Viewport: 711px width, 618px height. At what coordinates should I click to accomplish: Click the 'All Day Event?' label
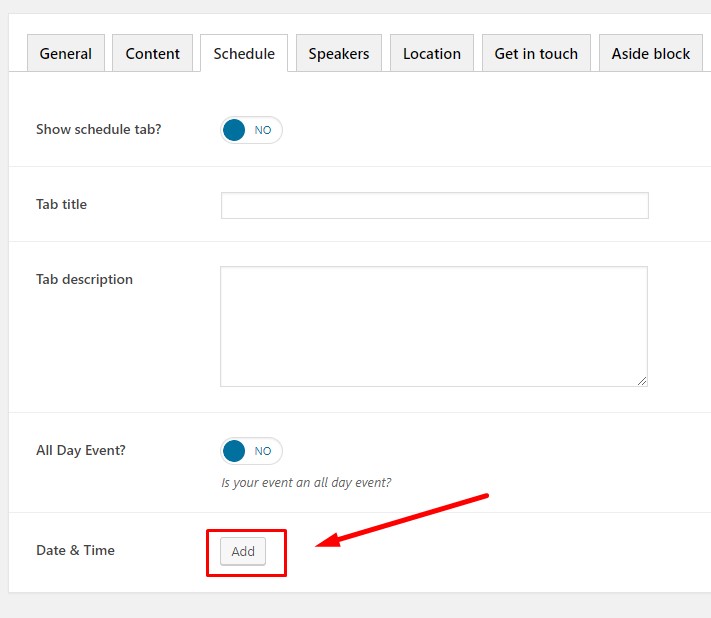[x=81, y=450]
